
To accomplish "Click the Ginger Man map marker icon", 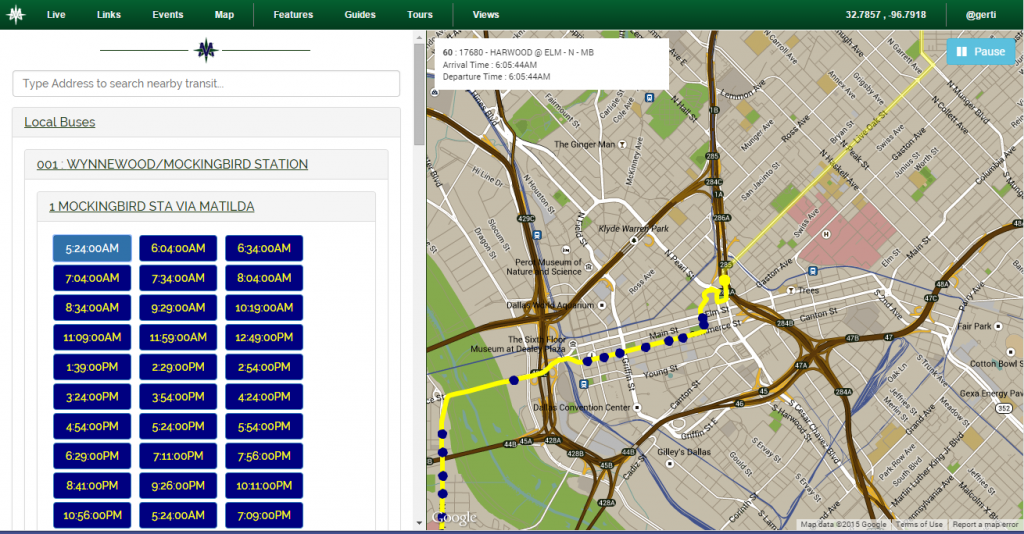I will [x=624, y=144].
